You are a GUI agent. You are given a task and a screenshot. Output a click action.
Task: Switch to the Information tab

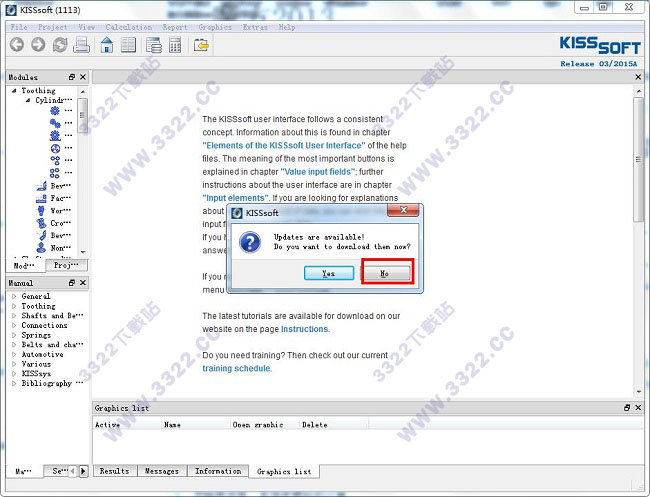(x=218, y=471)
